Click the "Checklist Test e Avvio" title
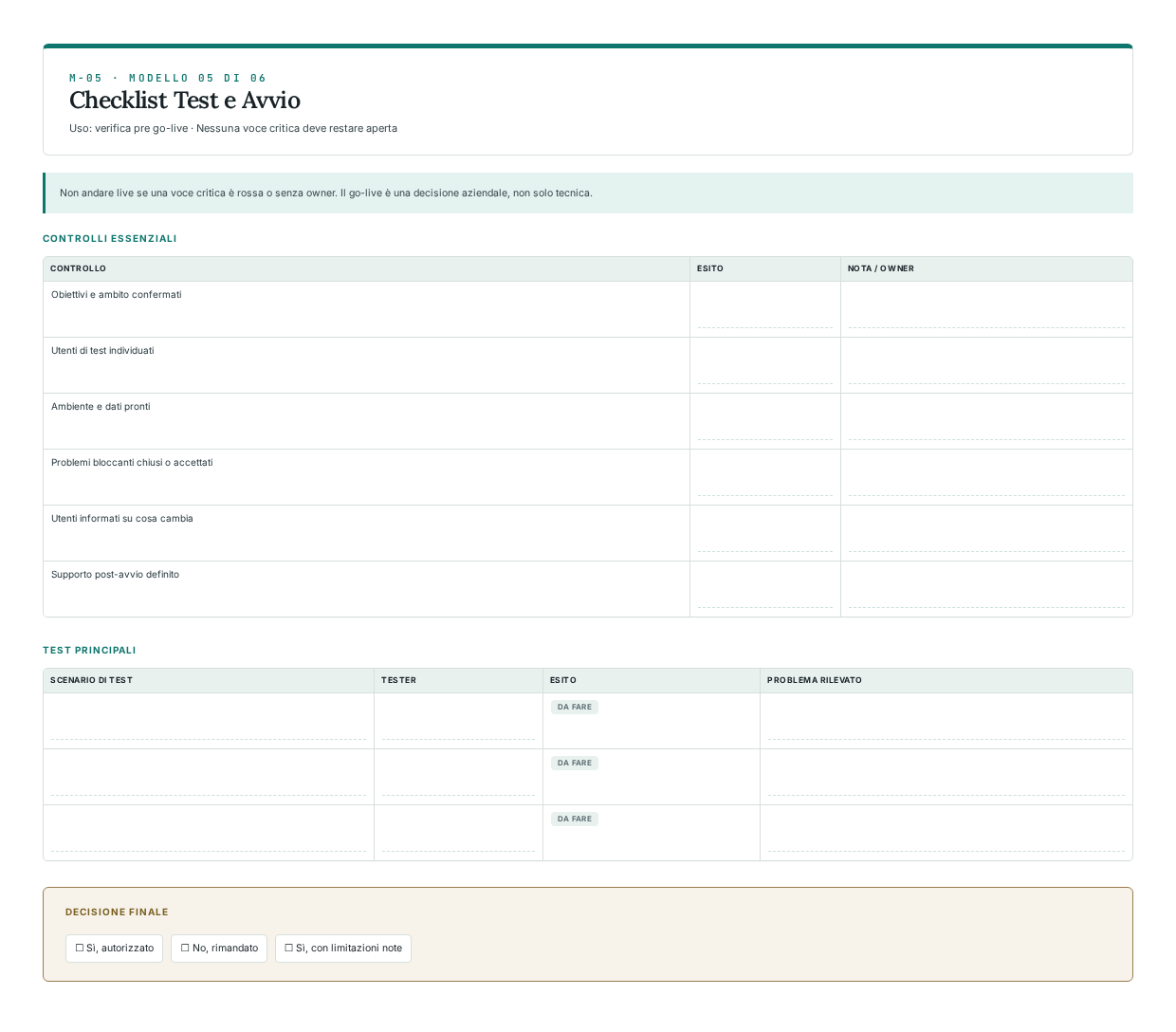Image resolution: width=1176 pixels, height=1032 pixels. coord(185,101)
